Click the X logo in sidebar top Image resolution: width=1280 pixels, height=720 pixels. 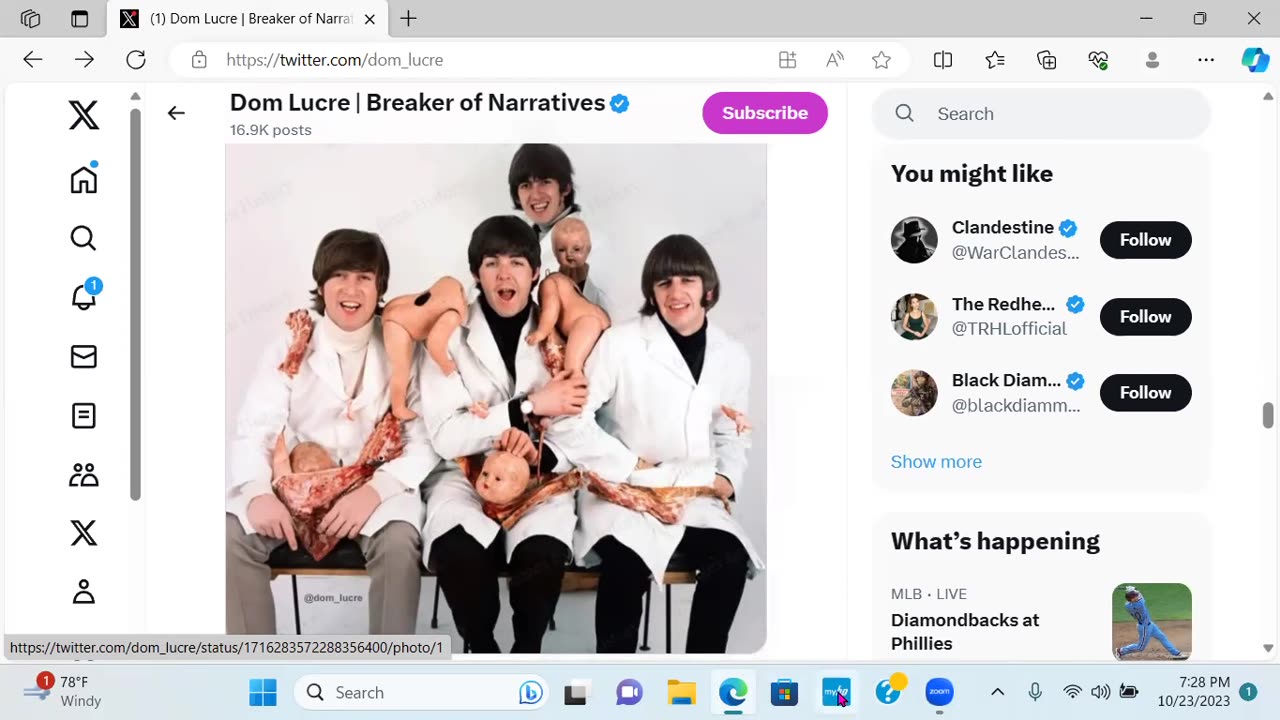84,116
